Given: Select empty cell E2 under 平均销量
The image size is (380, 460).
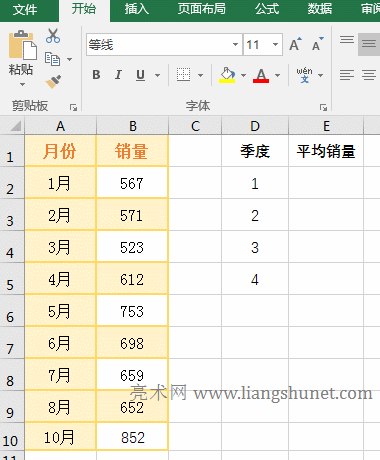Looking at the screenshot, I should click(326, 183).
